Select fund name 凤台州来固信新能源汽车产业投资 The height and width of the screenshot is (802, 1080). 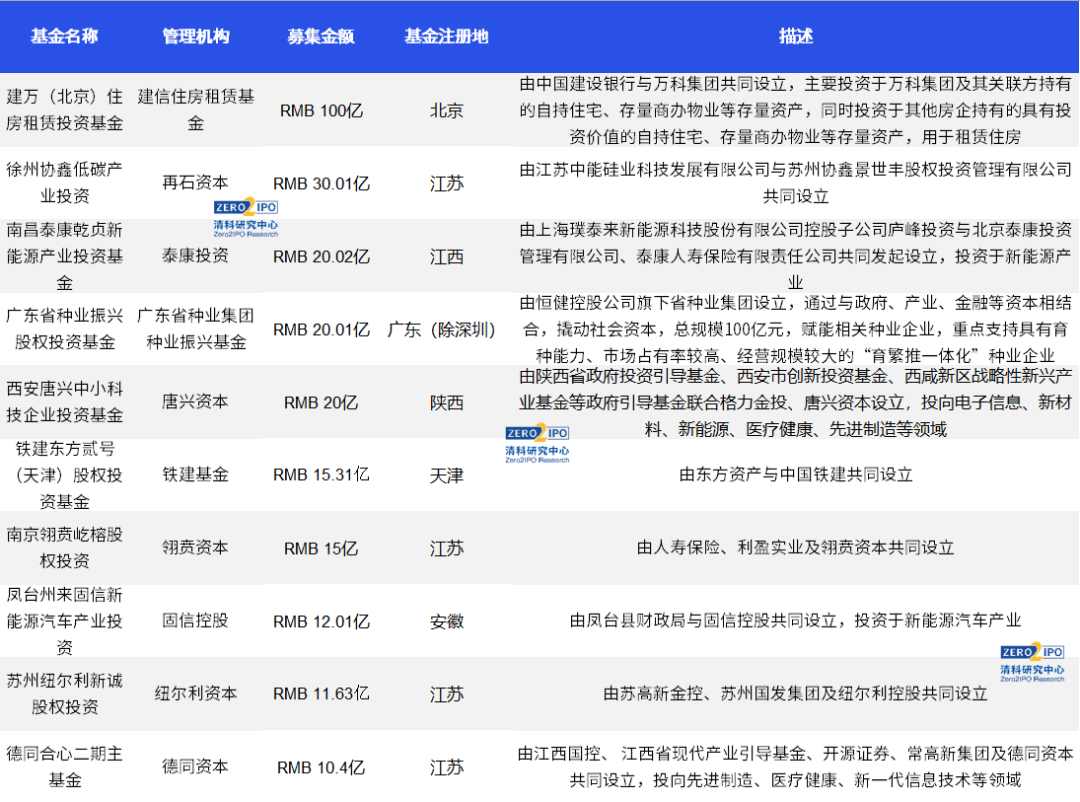pyautogui.click(x=64, y=620)
